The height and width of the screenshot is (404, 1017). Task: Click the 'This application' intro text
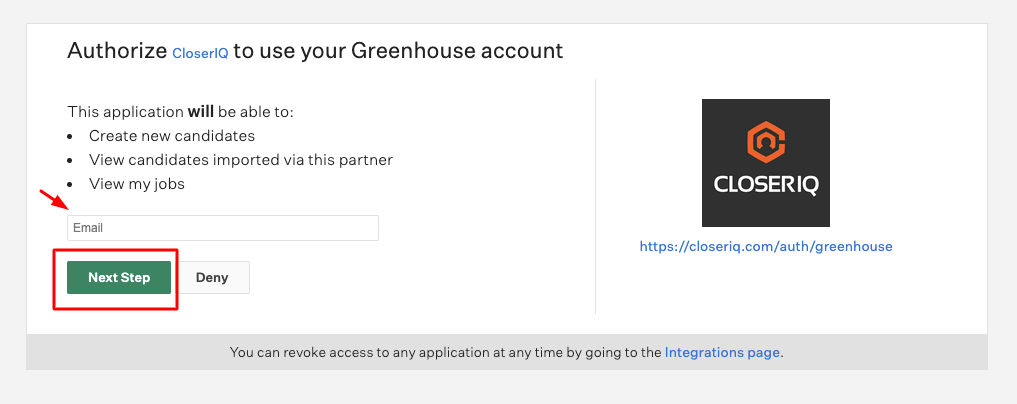[125, 112]
